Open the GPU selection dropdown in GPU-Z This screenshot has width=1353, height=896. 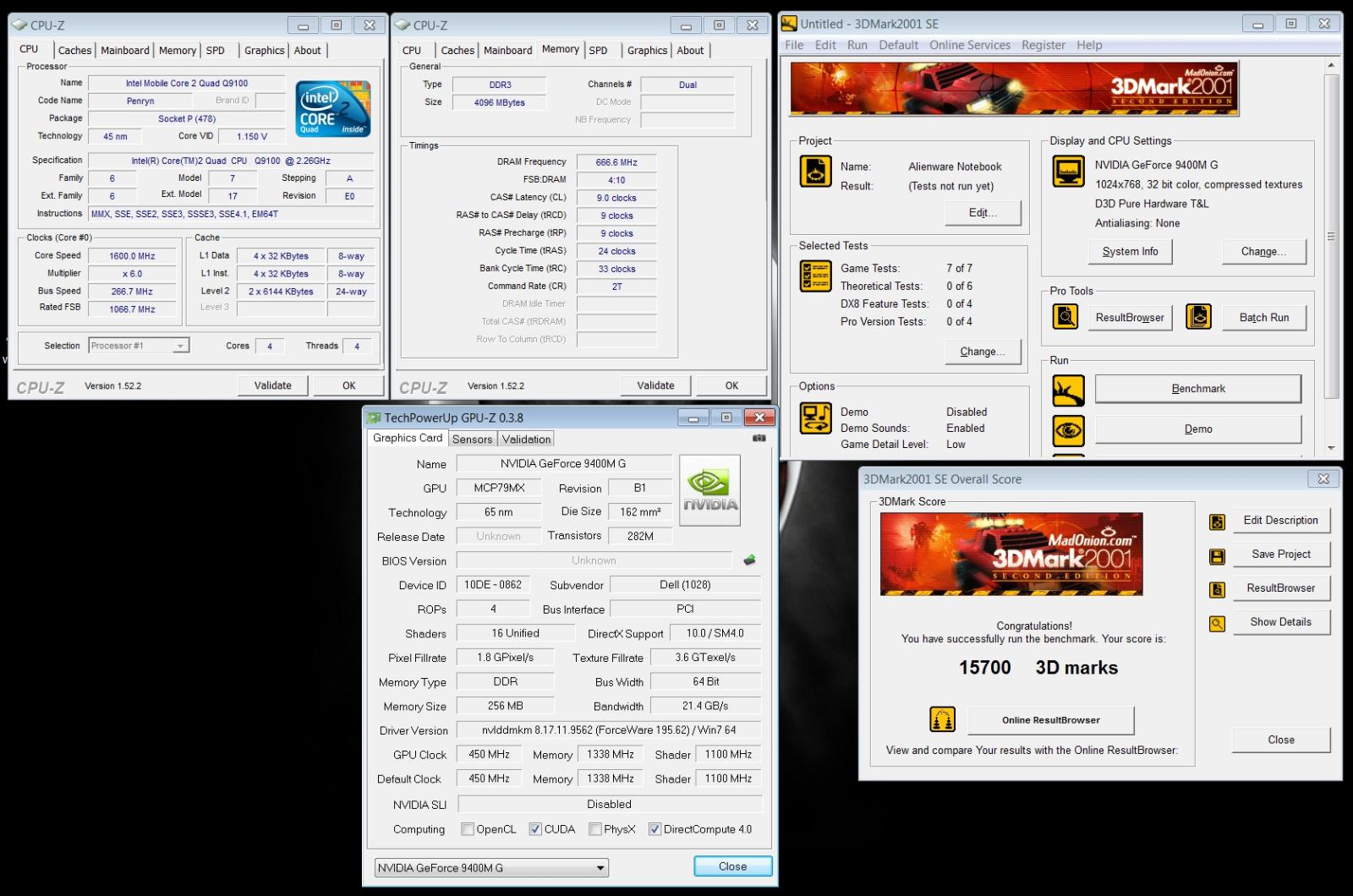[x=491, y=867]
